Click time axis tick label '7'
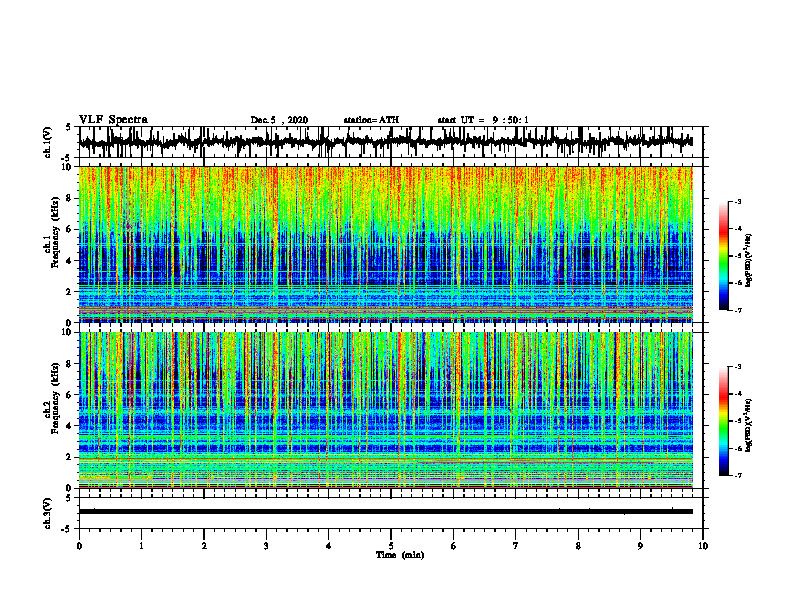 pos(516,546)
